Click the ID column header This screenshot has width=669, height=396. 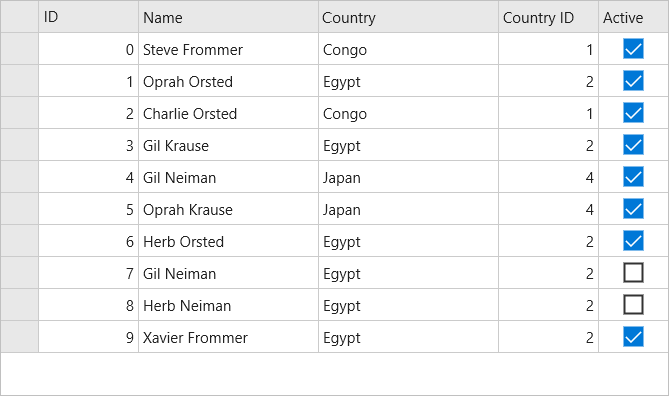click(x=88, y=17)
